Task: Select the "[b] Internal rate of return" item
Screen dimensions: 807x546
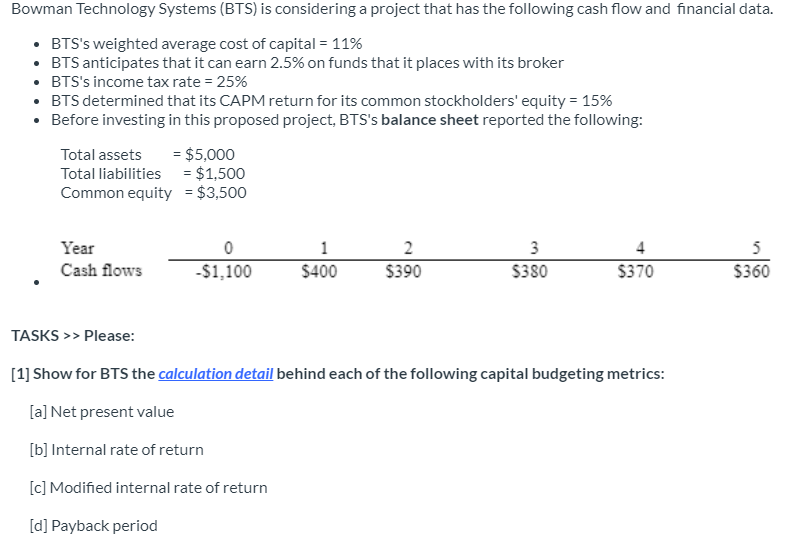Action: pos(117,450)
